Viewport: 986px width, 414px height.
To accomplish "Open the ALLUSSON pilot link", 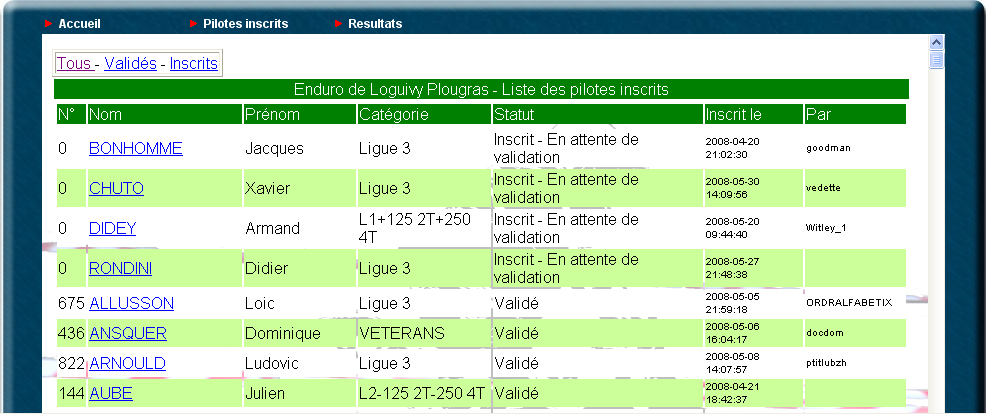I will [131, 303].
